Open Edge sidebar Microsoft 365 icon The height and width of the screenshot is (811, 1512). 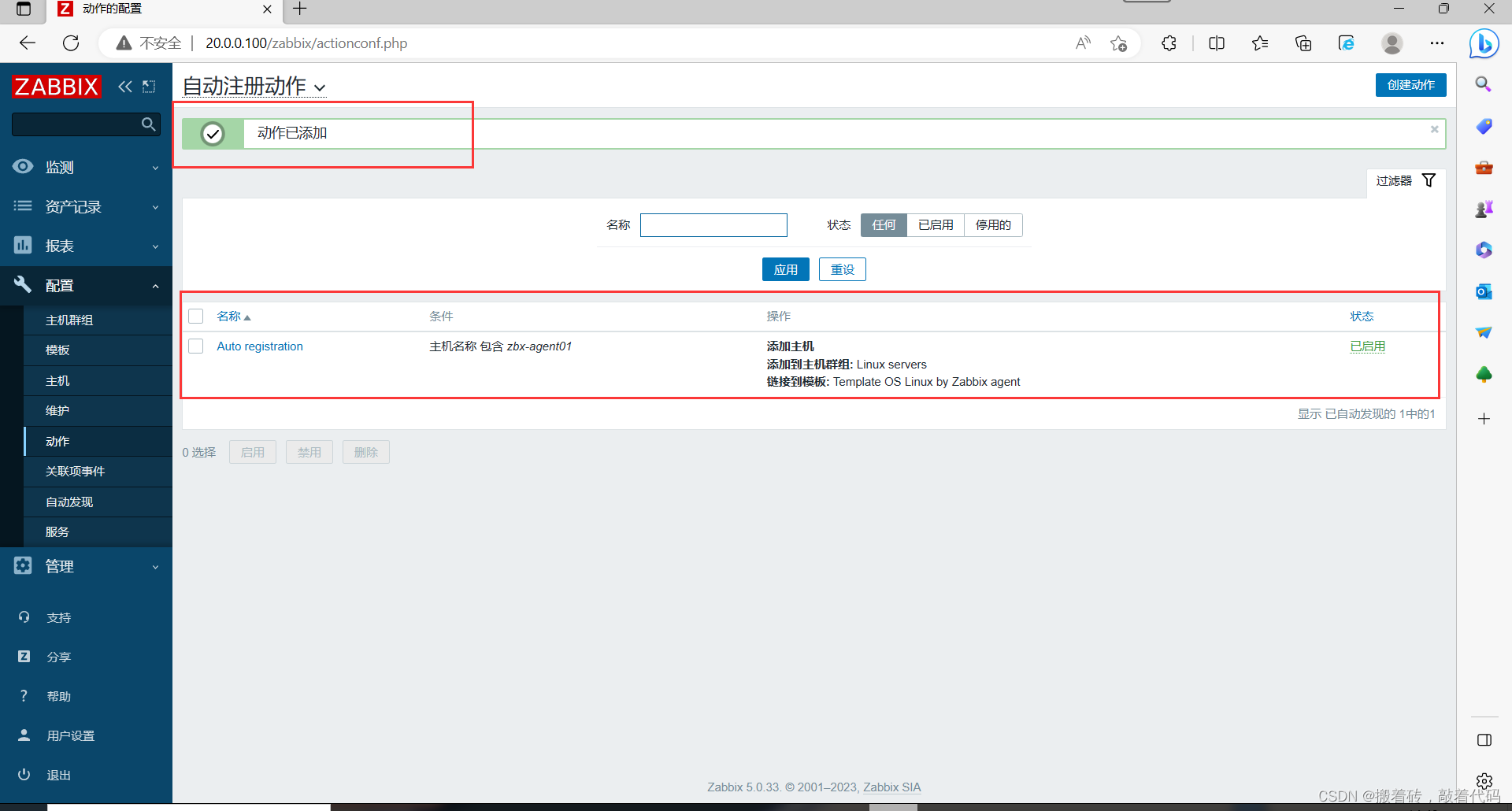tap(1484, 250)
